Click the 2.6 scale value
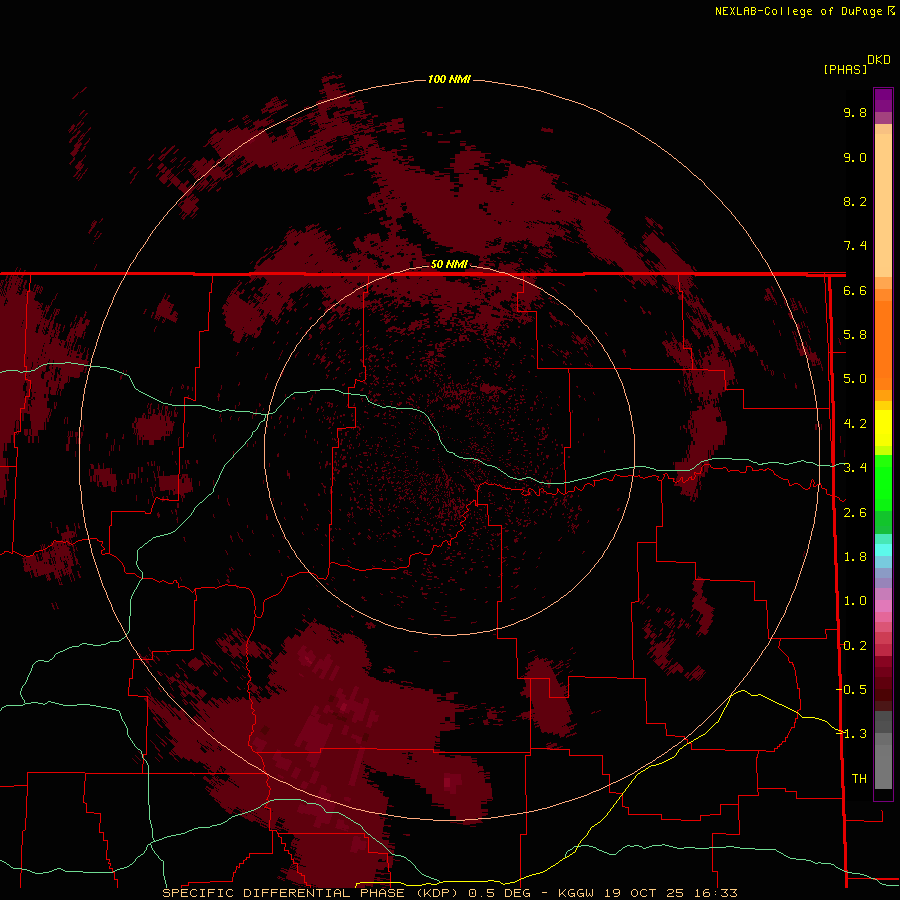 click(x=855, y=512)
